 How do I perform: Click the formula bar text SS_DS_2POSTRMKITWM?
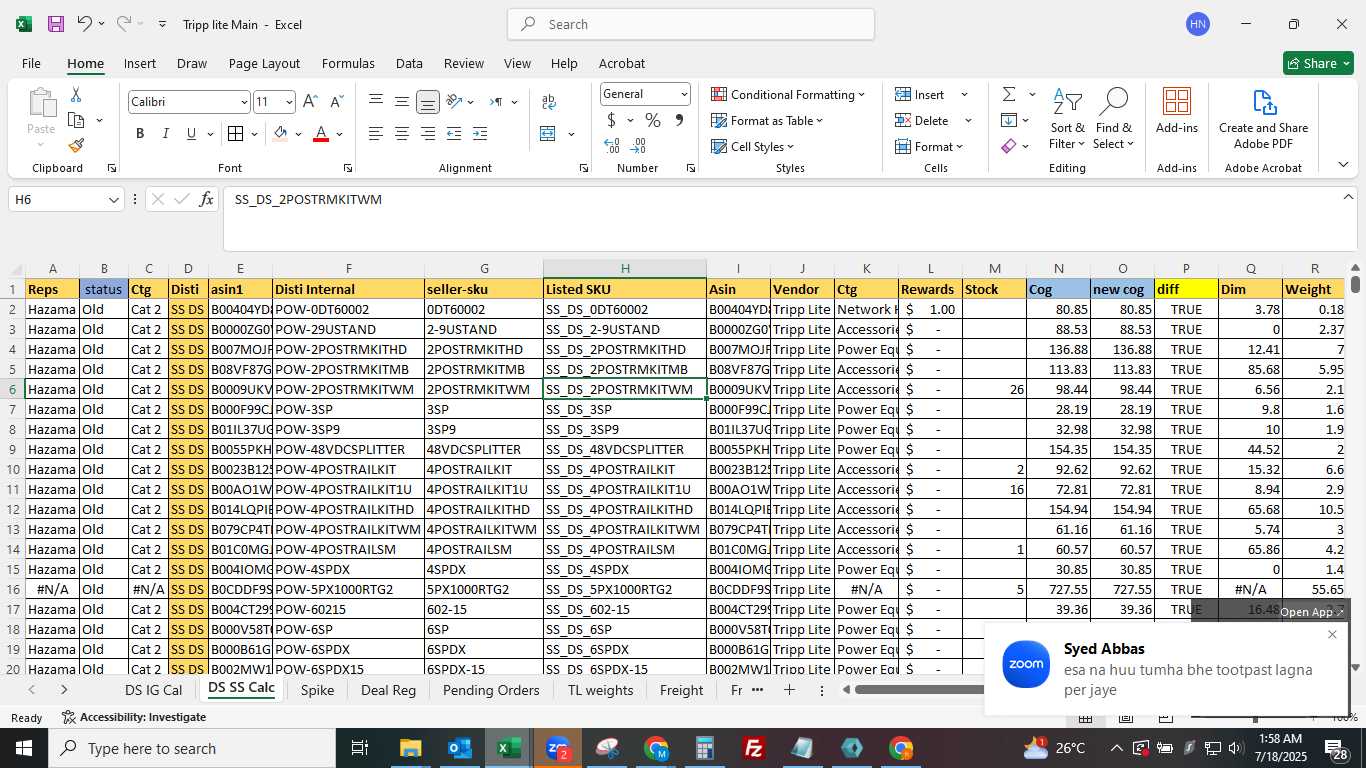(308, 199)
